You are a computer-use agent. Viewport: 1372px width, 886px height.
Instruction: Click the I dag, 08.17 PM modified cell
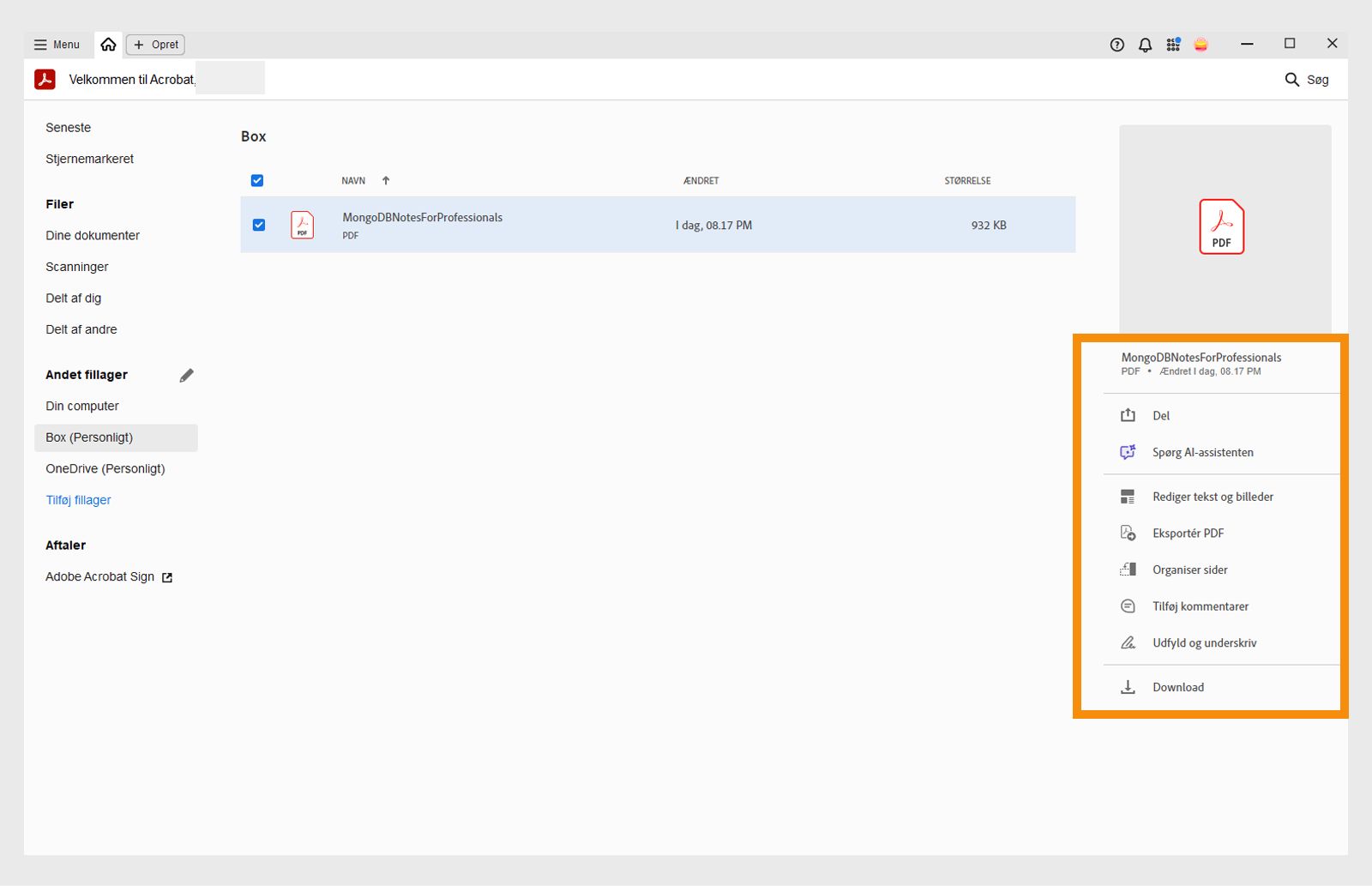pos(713,226)
